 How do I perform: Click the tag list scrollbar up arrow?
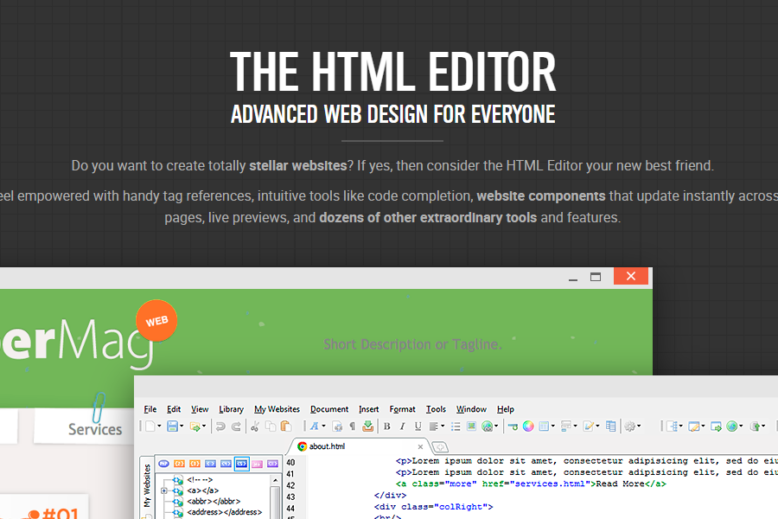[x=275, y=480]
